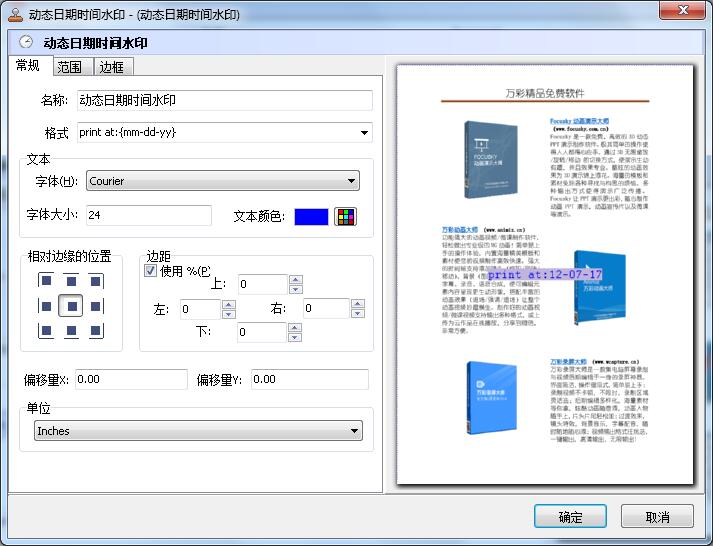Select top-center position anchor
This screenshot has width=713, height=546.
[70, 281]
